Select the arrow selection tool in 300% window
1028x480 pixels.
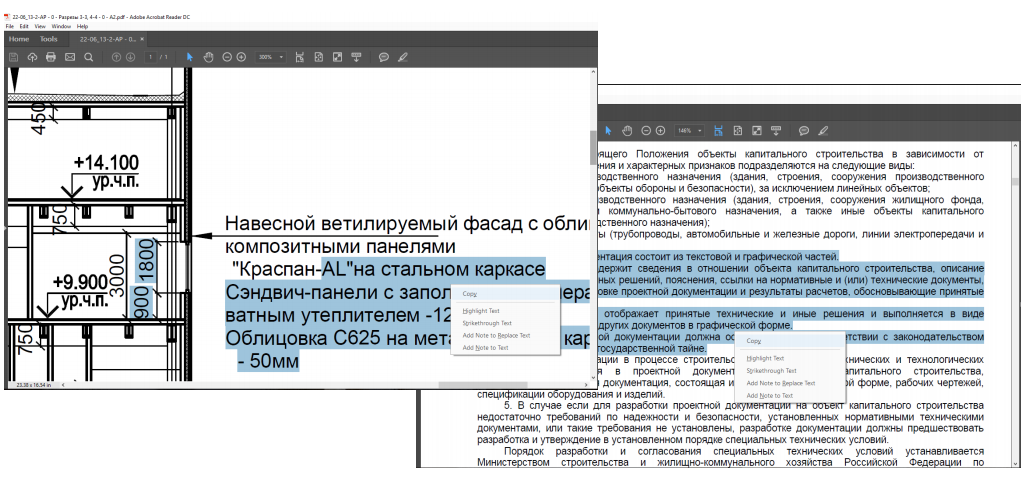[x=190, y=57]
